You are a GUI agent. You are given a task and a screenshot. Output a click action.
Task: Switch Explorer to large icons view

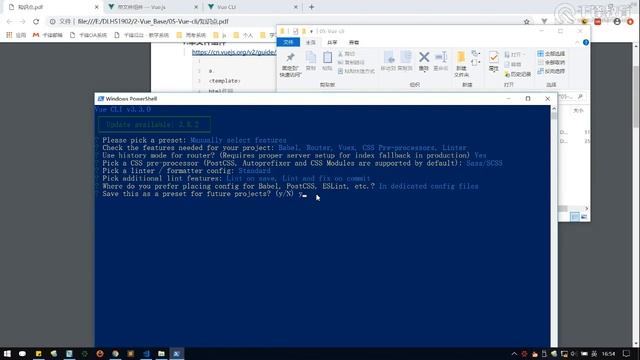[x=584, y=217]
